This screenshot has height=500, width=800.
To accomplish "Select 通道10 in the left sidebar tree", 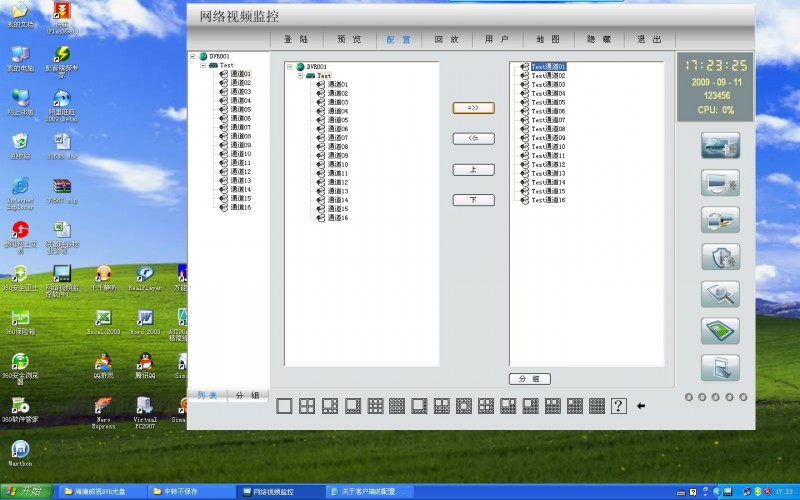I will tap(241, 154).
